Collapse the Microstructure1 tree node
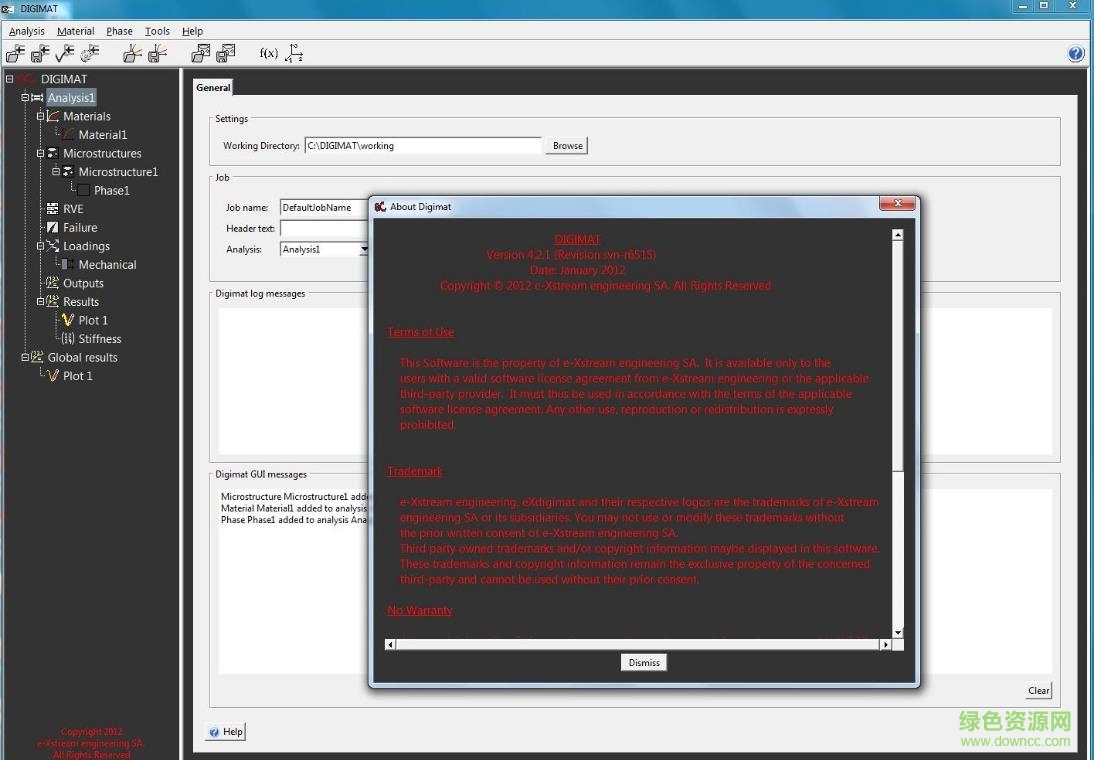The width and height of the screenshot is (1094, 760). (x=56, y=171)
